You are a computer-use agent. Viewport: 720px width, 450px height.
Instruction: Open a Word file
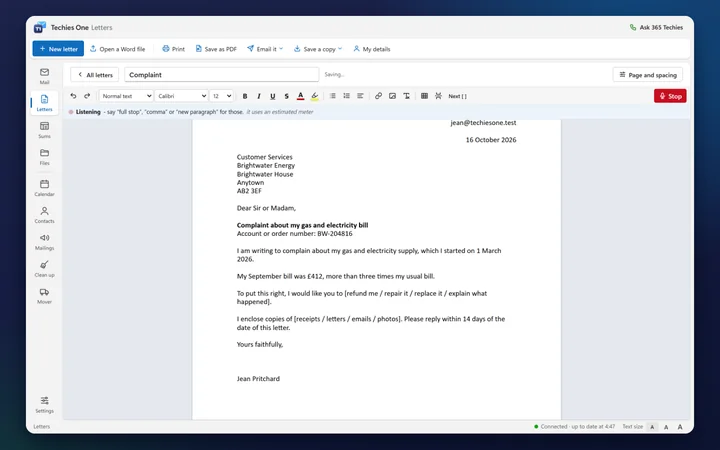click(x=117, y=49)
